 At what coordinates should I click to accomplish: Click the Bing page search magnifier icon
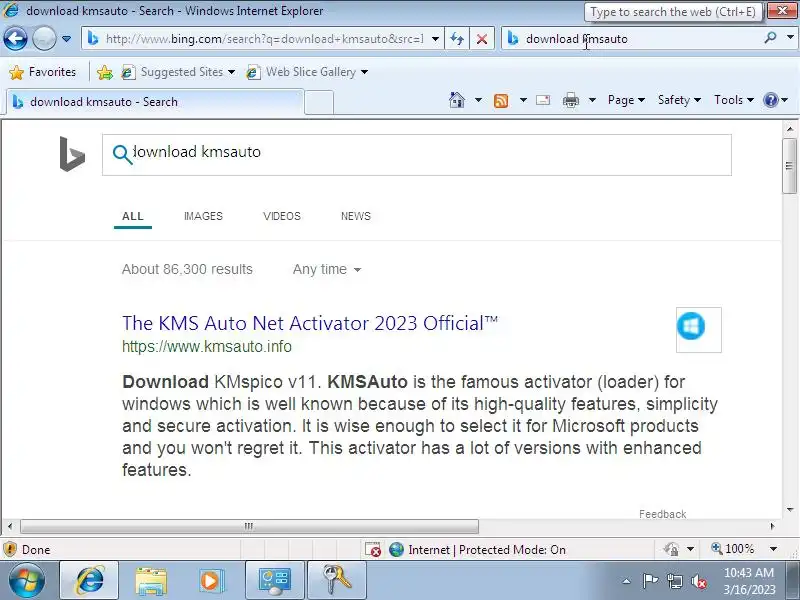122,154
